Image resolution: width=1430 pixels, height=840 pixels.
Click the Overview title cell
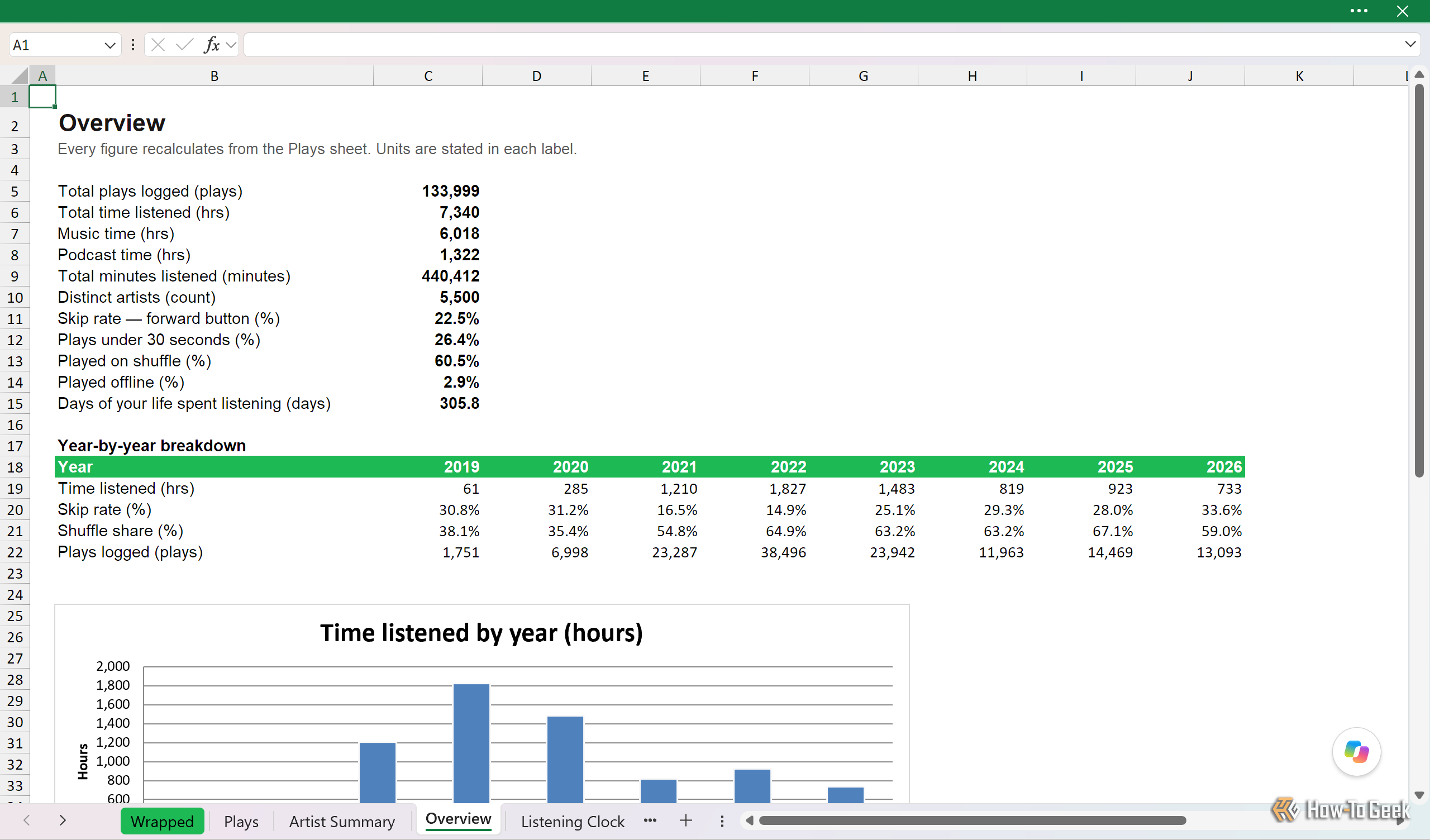coord(112,123)
